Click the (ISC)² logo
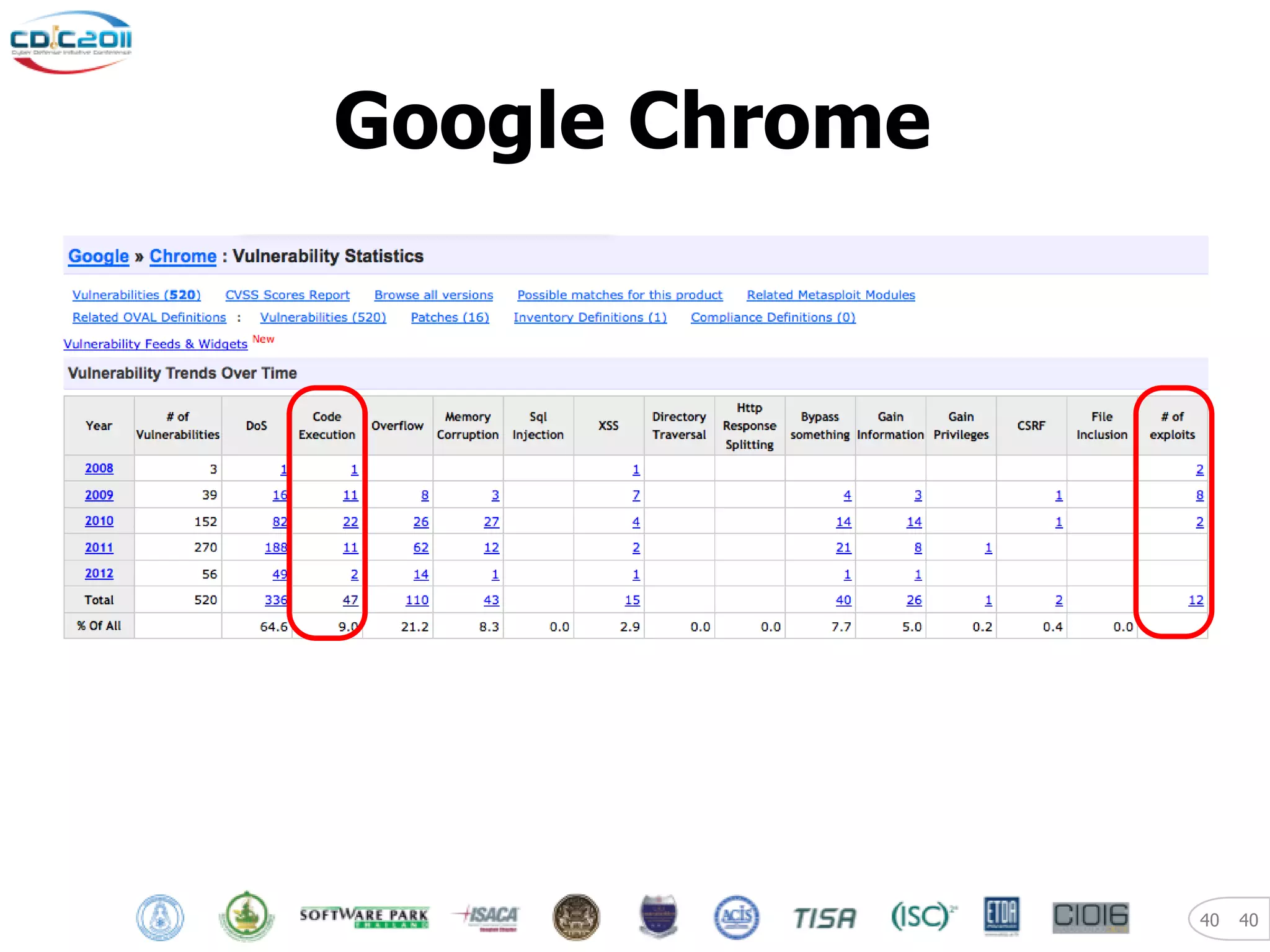This screenshot has height=952, width=1270. tap(923, 915)
